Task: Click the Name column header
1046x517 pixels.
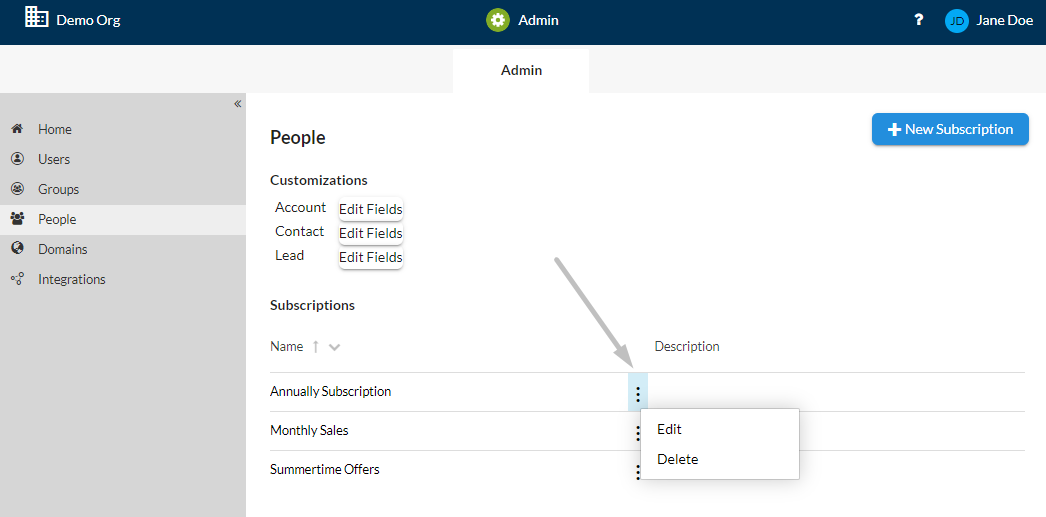Action: point(287,347)
